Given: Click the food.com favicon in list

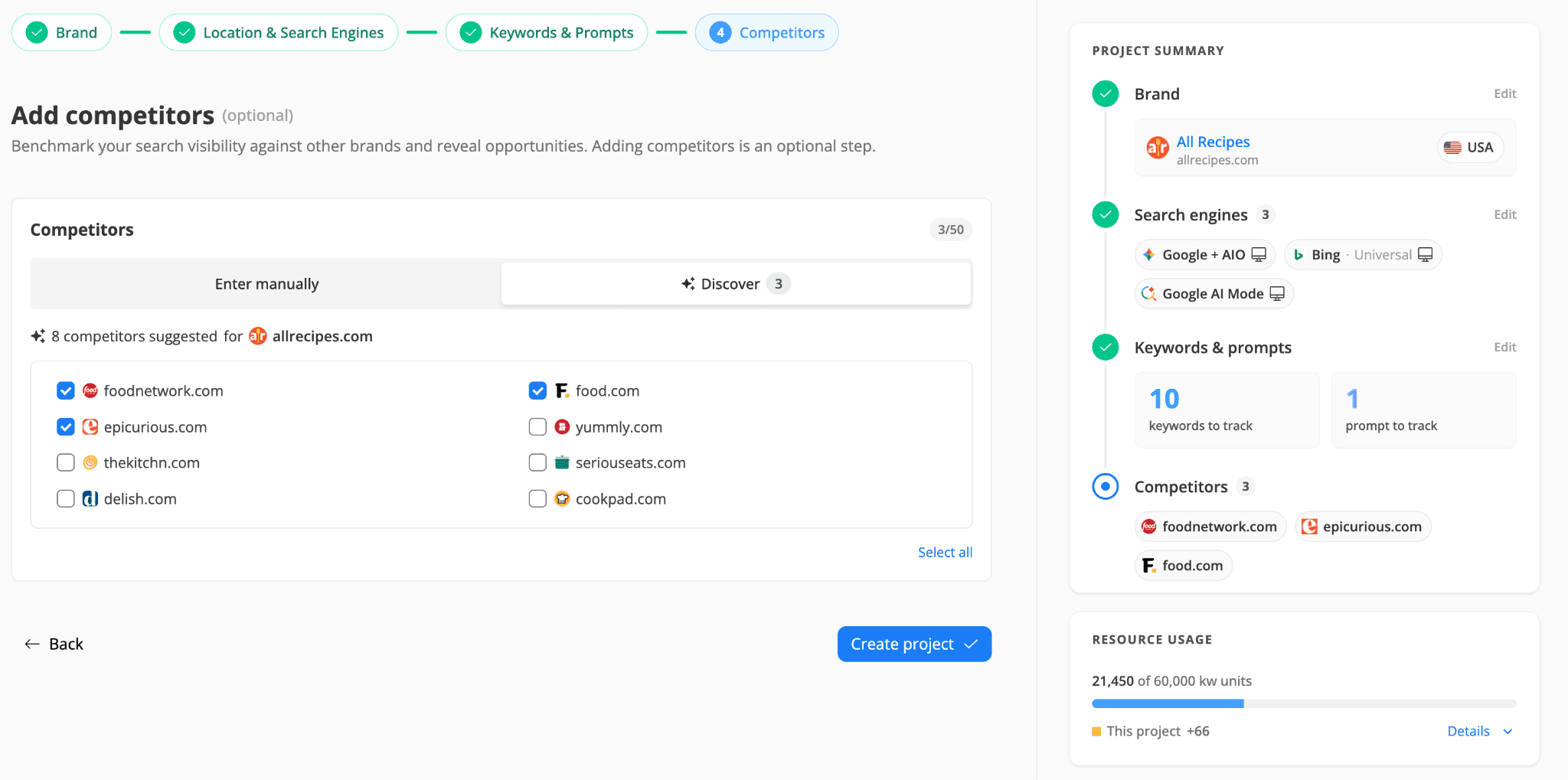Looking at the screenshot, I should 562,391.
